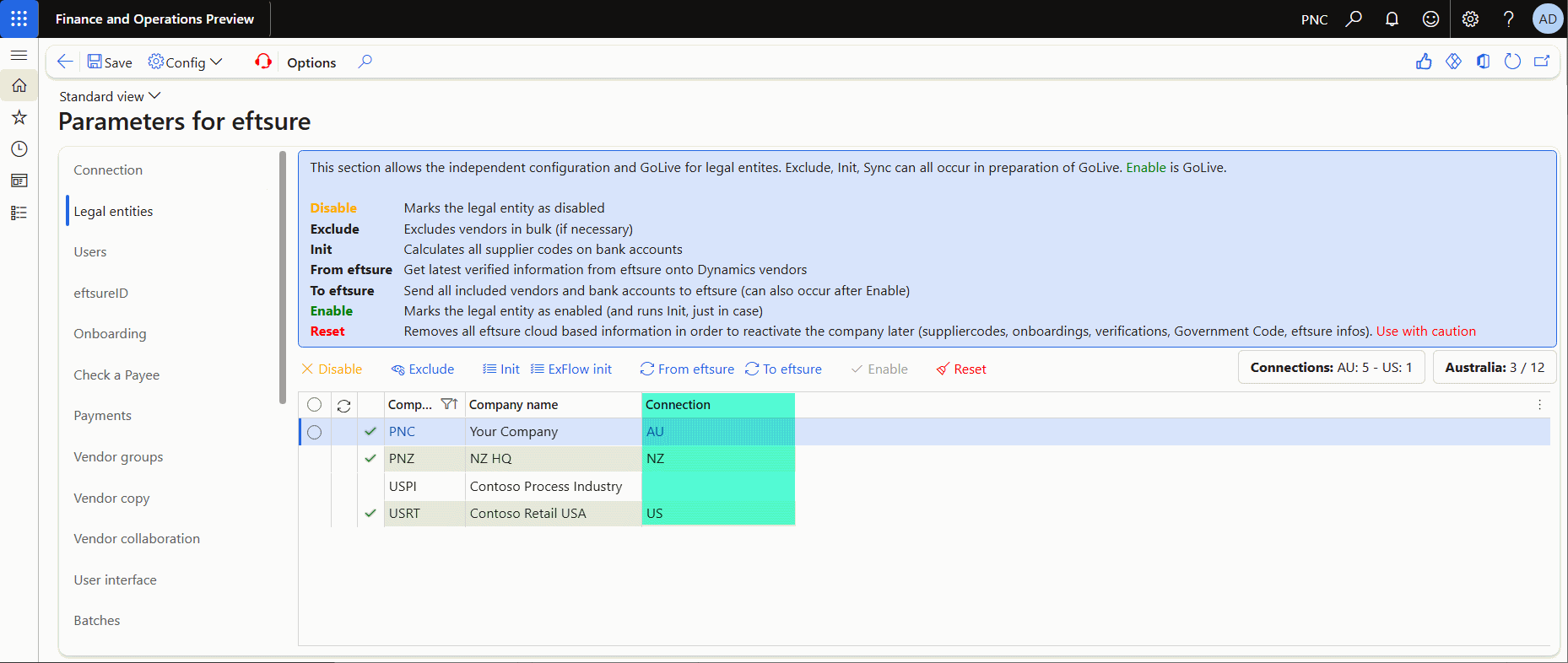
Task: Open the help question mark
Action: coord(1508,19)
